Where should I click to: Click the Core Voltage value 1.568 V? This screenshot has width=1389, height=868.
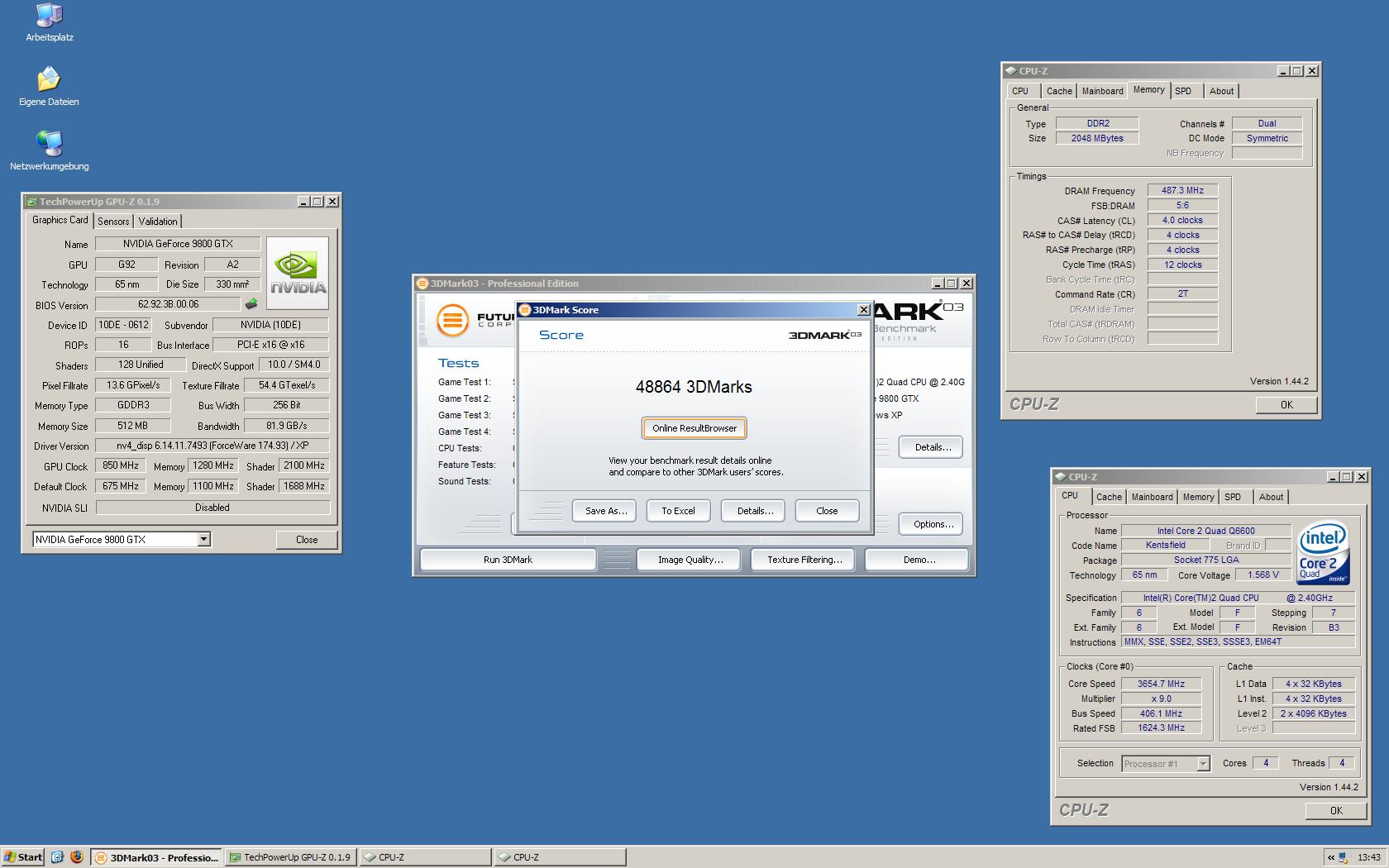click(x=1263, y=575)
